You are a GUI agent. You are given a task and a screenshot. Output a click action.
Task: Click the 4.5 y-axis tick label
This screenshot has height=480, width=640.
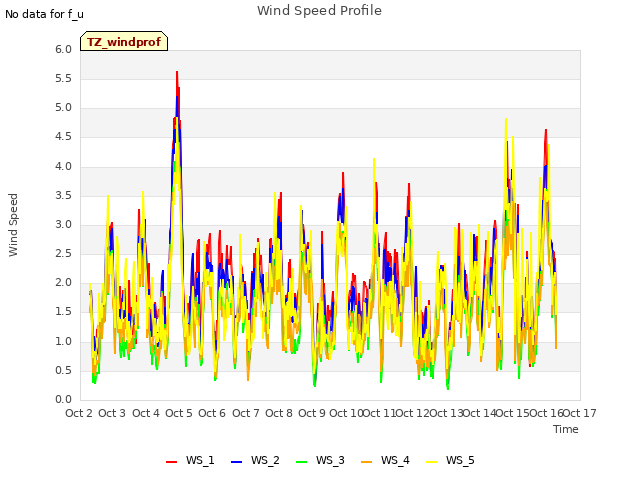click(x=64, y=137)
